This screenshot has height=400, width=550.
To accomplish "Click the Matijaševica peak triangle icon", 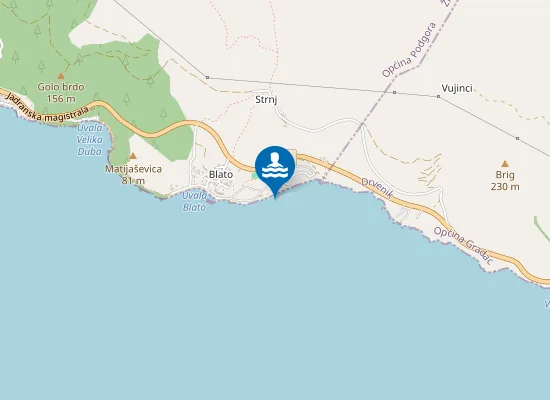I will 133,156.
